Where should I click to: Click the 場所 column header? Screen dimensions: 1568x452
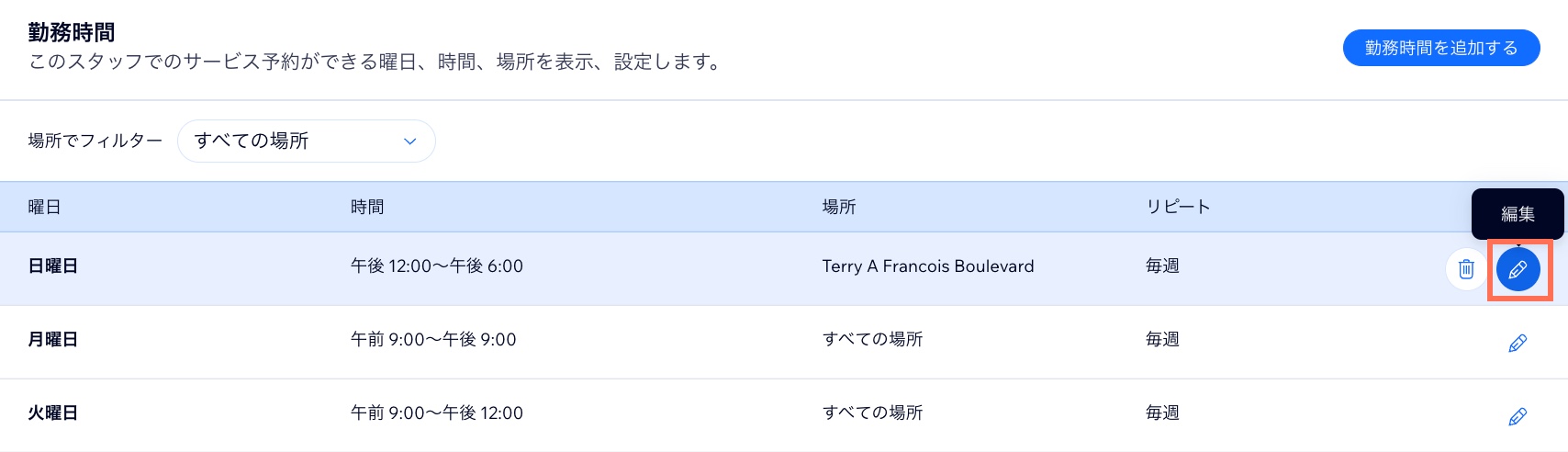tap(839, 208)
